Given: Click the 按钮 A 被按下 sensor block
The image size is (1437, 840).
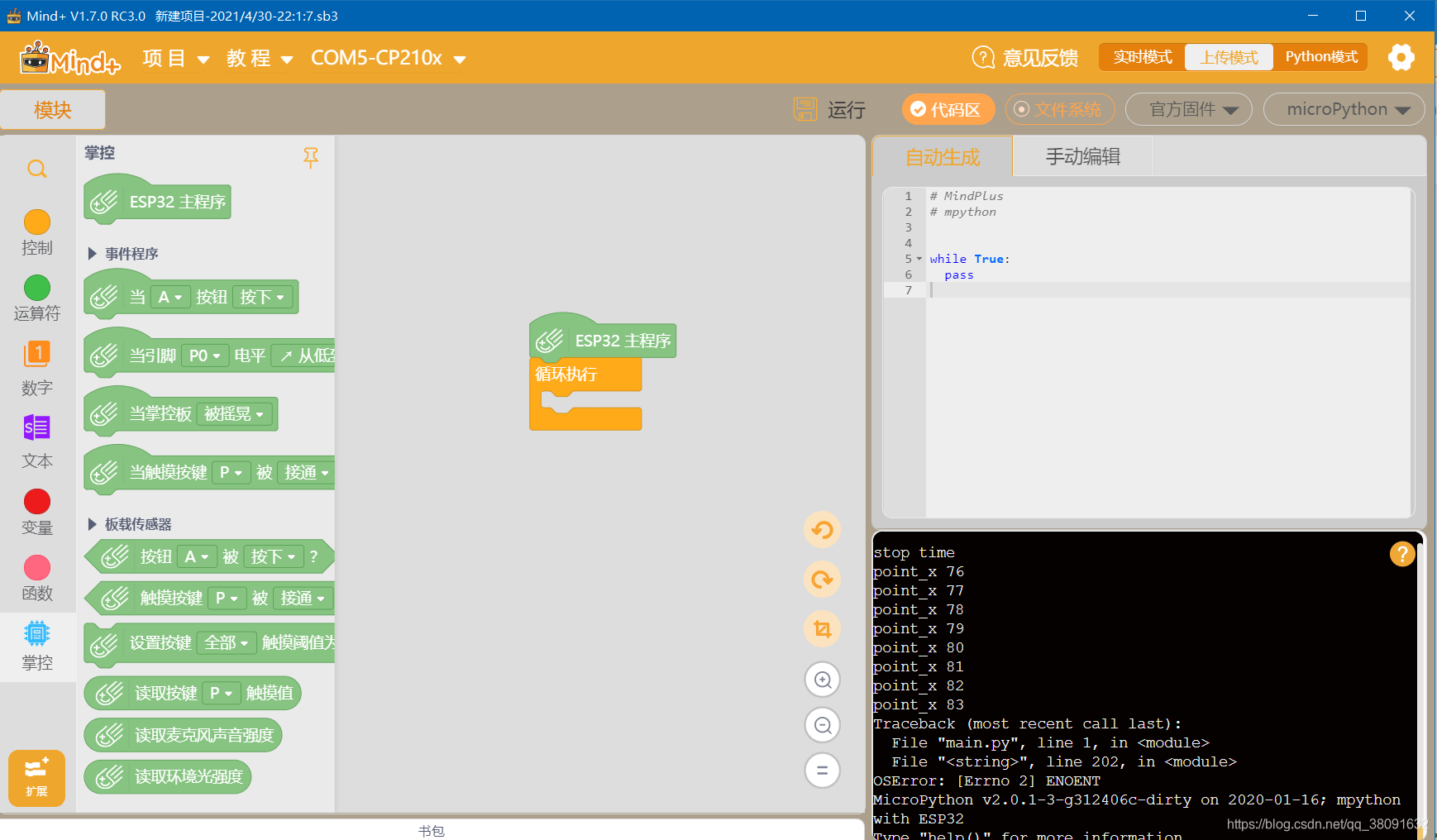Looking at the screenshot, I should 210,556.
